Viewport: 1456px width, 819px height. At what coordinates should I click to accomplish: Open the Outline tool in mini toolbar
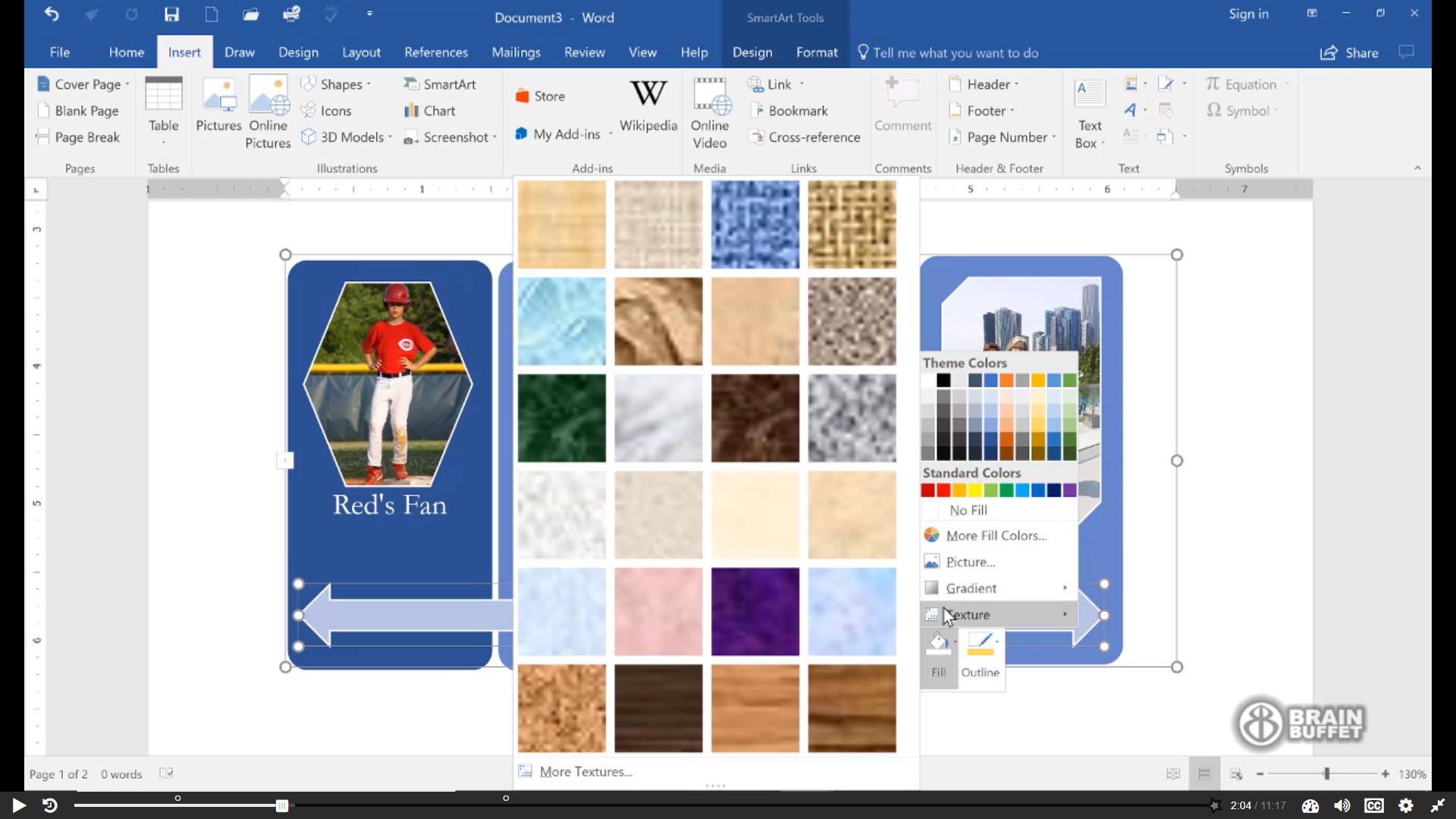click(980, 655)
